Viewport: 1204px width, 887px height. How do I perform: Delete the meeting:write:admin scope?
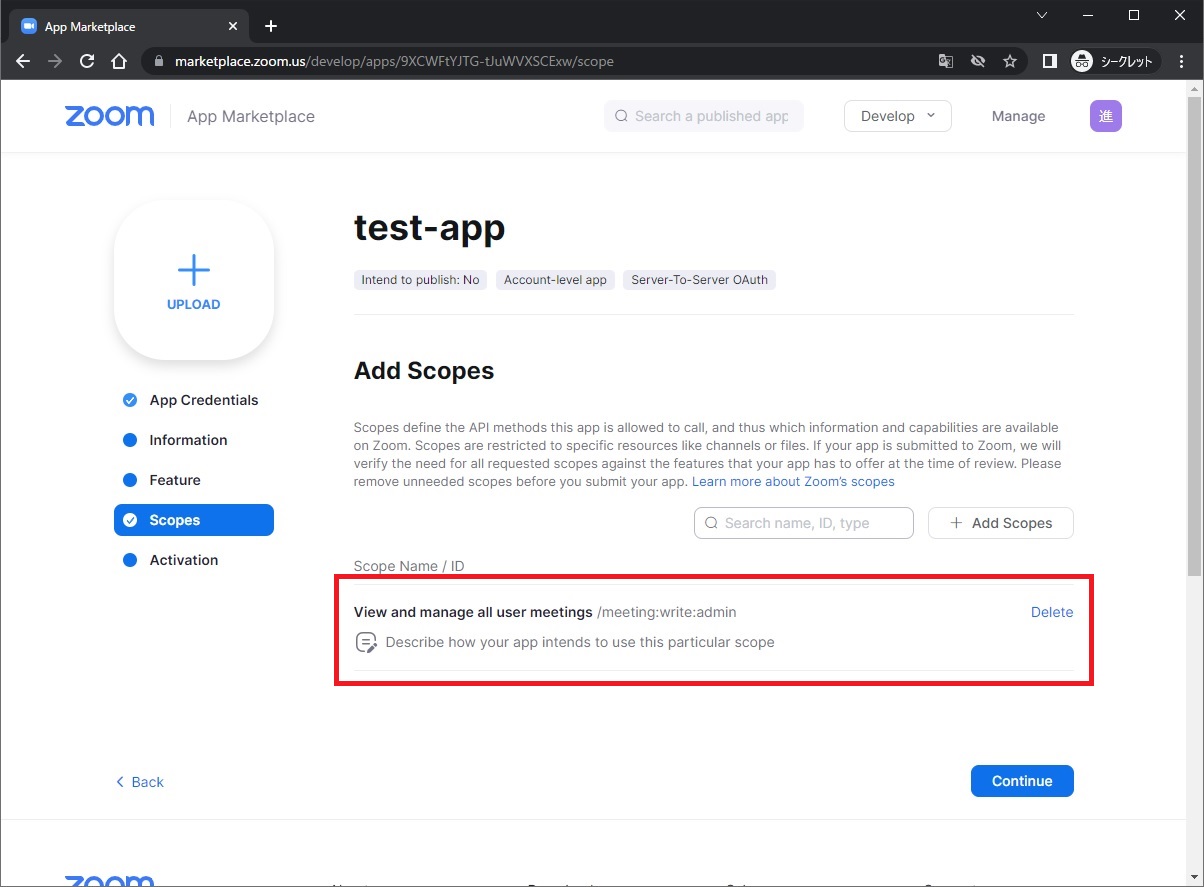tap(1051, 612)
